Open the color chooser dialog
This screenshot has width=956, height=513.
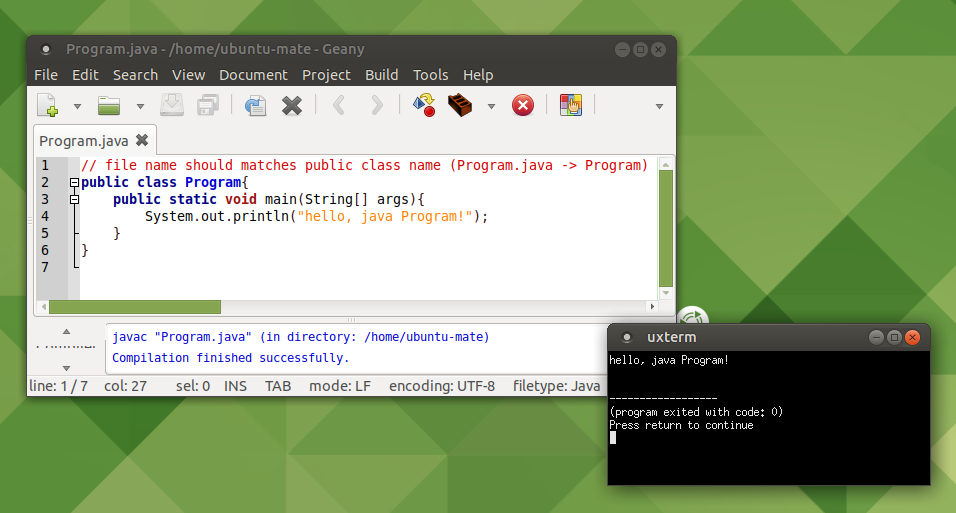tap(571, 105)
